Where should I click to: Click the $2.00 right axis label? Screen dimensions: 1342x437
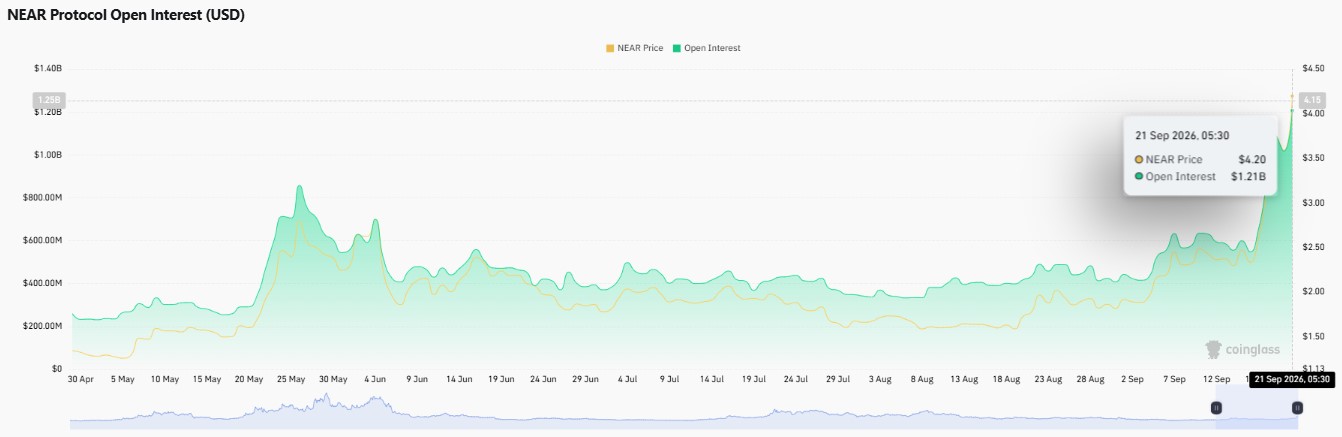point(1313,291)
